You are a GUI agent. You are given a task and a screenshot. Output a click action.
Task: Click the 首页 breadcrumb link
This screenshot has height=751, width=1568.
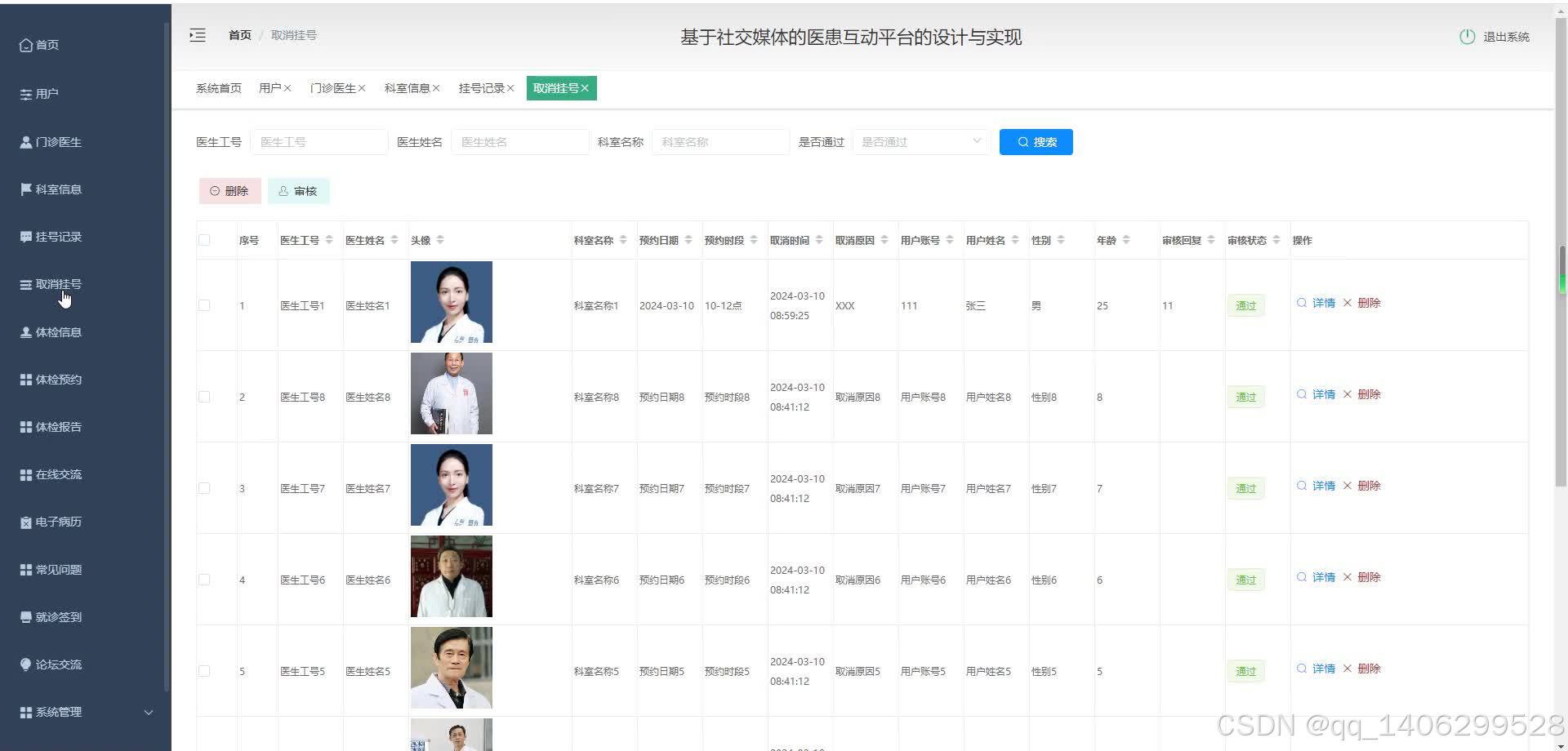(240, 35)
